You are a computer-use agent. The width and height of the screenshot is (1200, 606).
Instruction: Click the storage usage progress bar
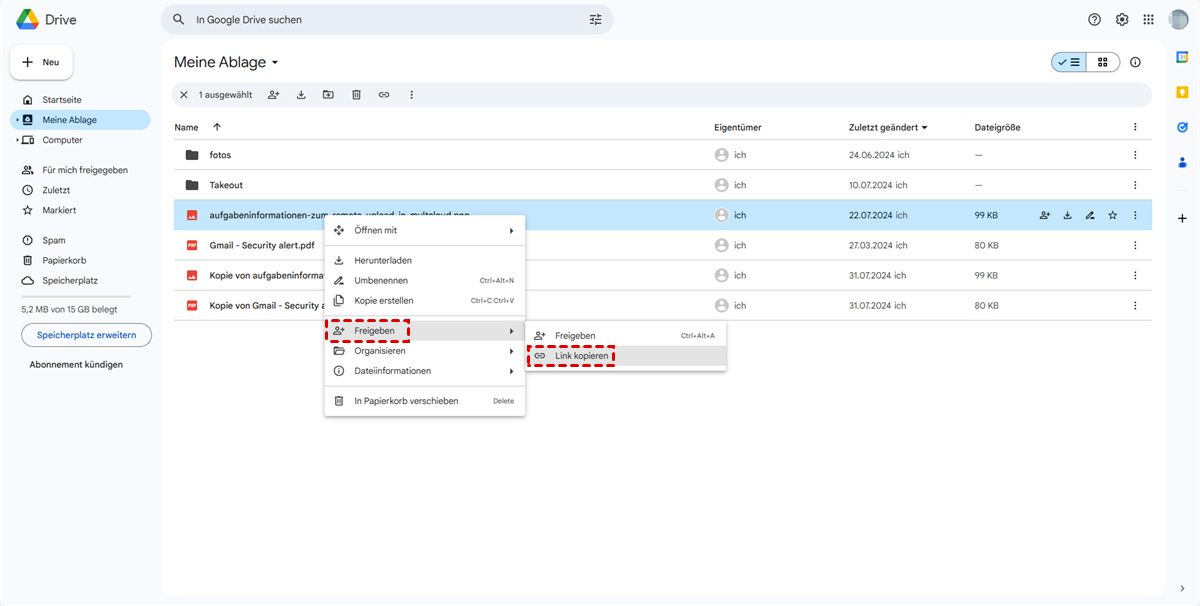tap(76, 297)
